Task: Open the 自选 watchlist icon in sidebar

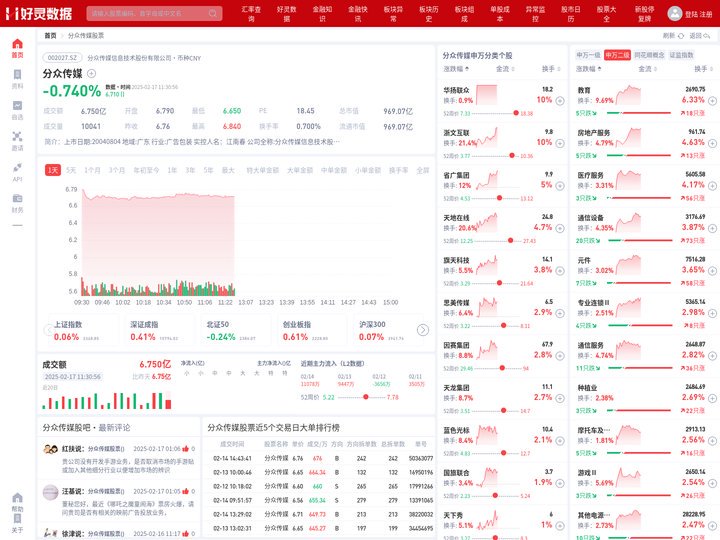Action: (x=17, y=110)
